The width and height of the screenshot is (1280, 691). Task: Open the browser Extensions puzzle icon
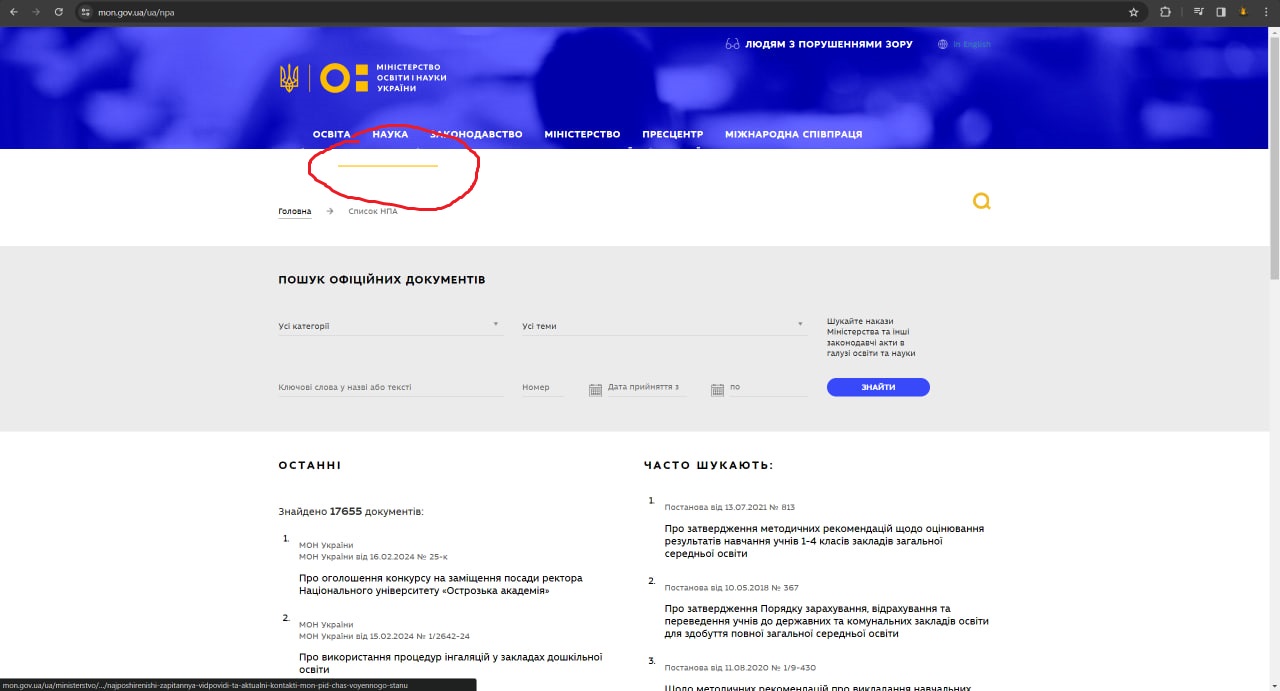(x=1165, y=12)
